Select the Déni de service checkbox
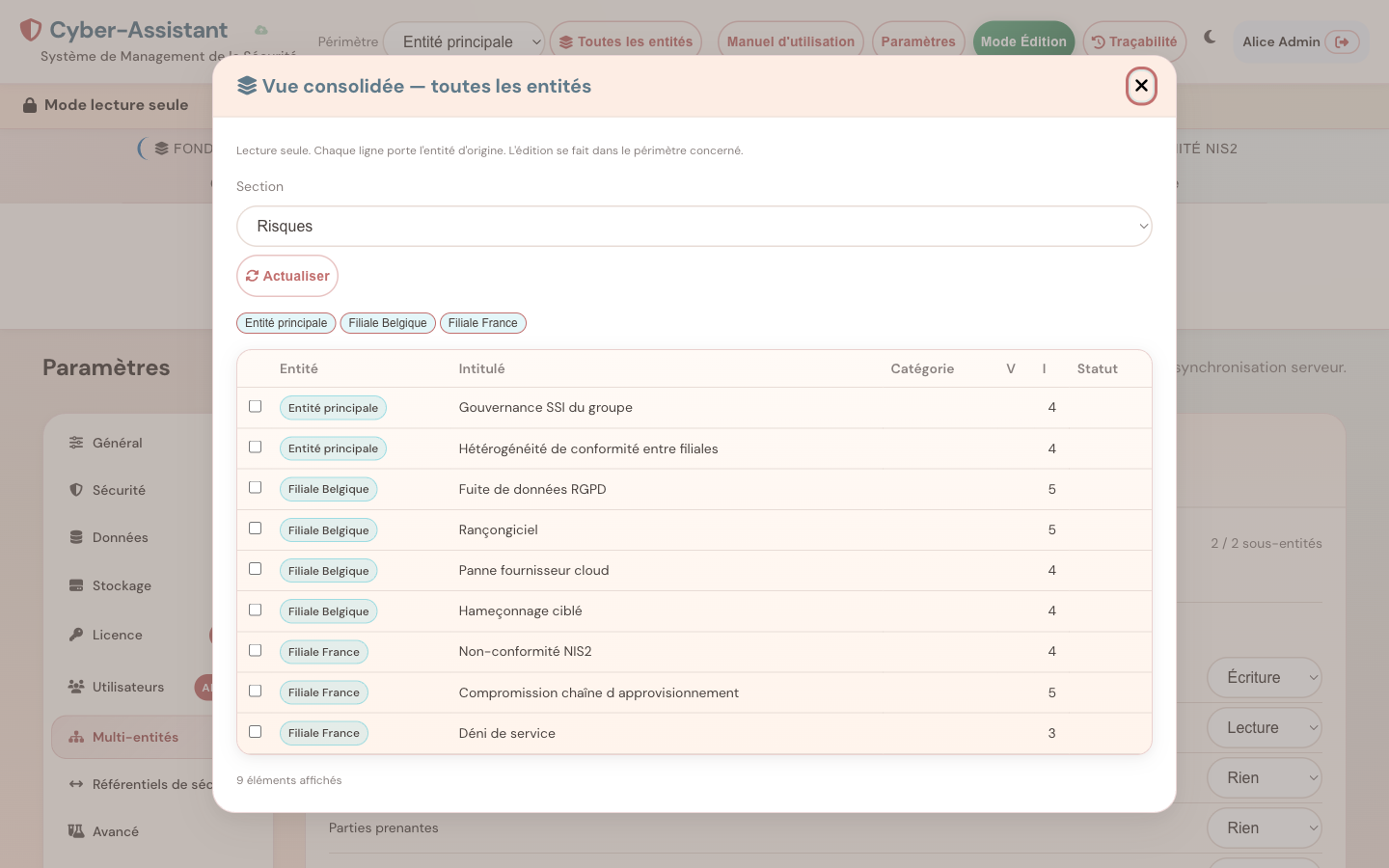Screen dimensions: 1389x868 (x=255, y=731)
